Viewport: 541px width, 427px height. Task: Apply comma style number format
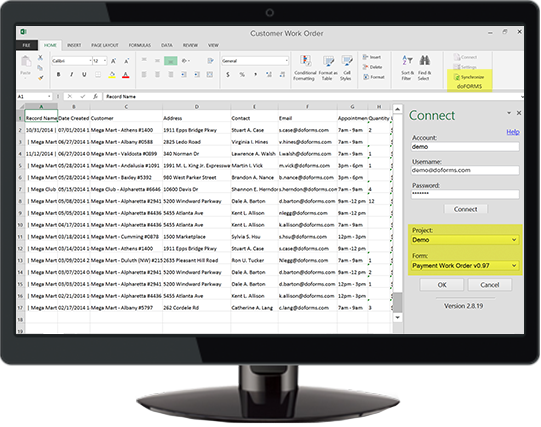(x=256, y=75)
